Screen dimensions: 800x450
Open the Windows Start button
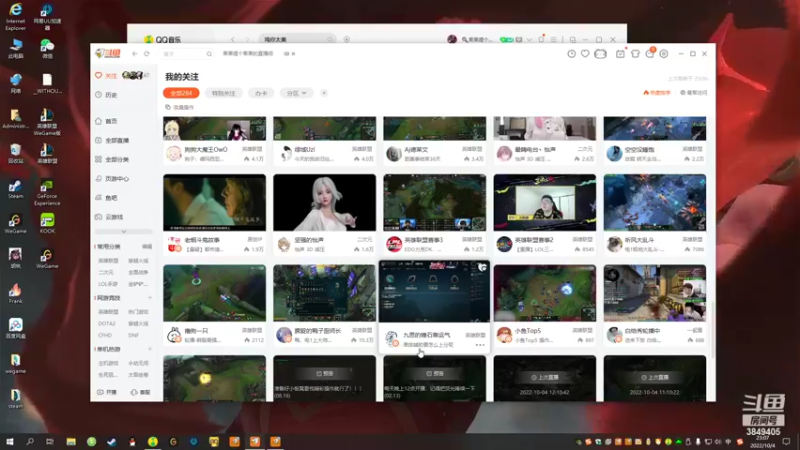coord(10,441)
